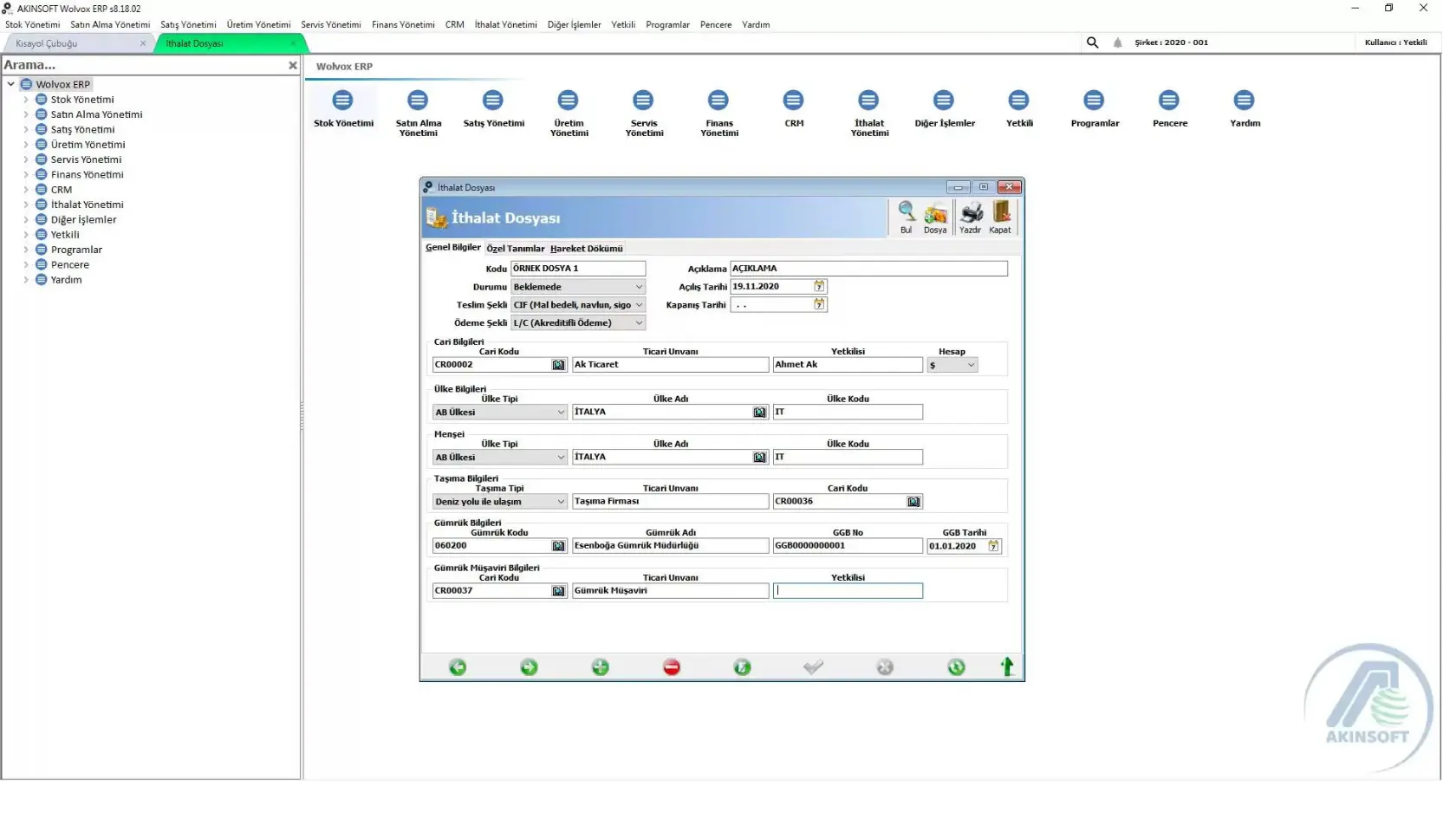Expand Stok Yönetimi tree node
Viewport: 1456px width, 819px height.
point(26,101)
